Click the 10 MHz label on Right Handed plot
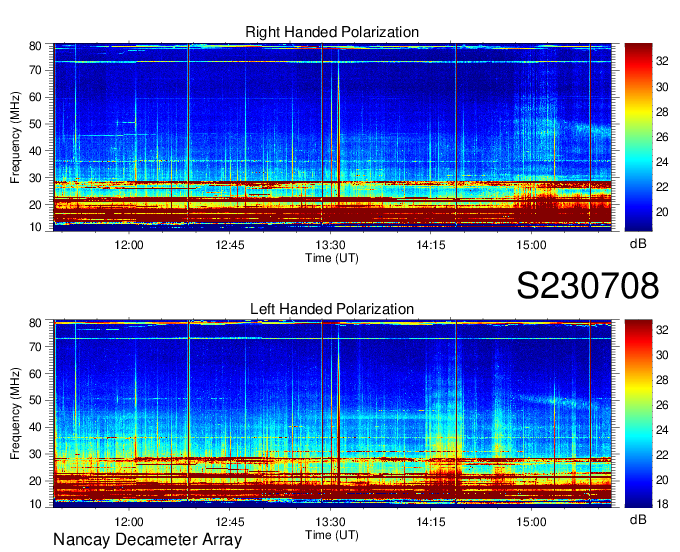 tap(35, 227)
